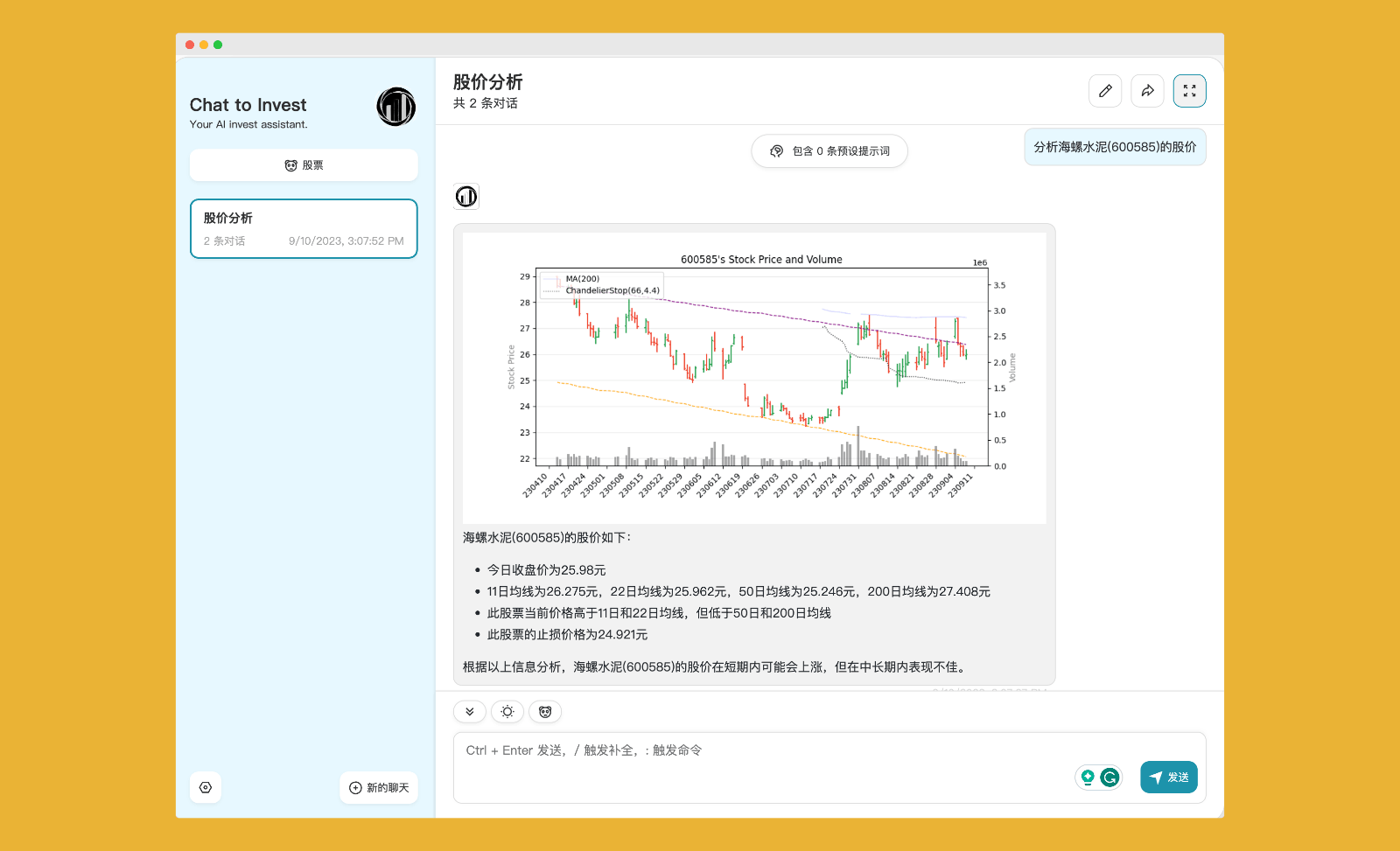
Task: Click the panda mask icon above input
Action: (x=545, y=712)
